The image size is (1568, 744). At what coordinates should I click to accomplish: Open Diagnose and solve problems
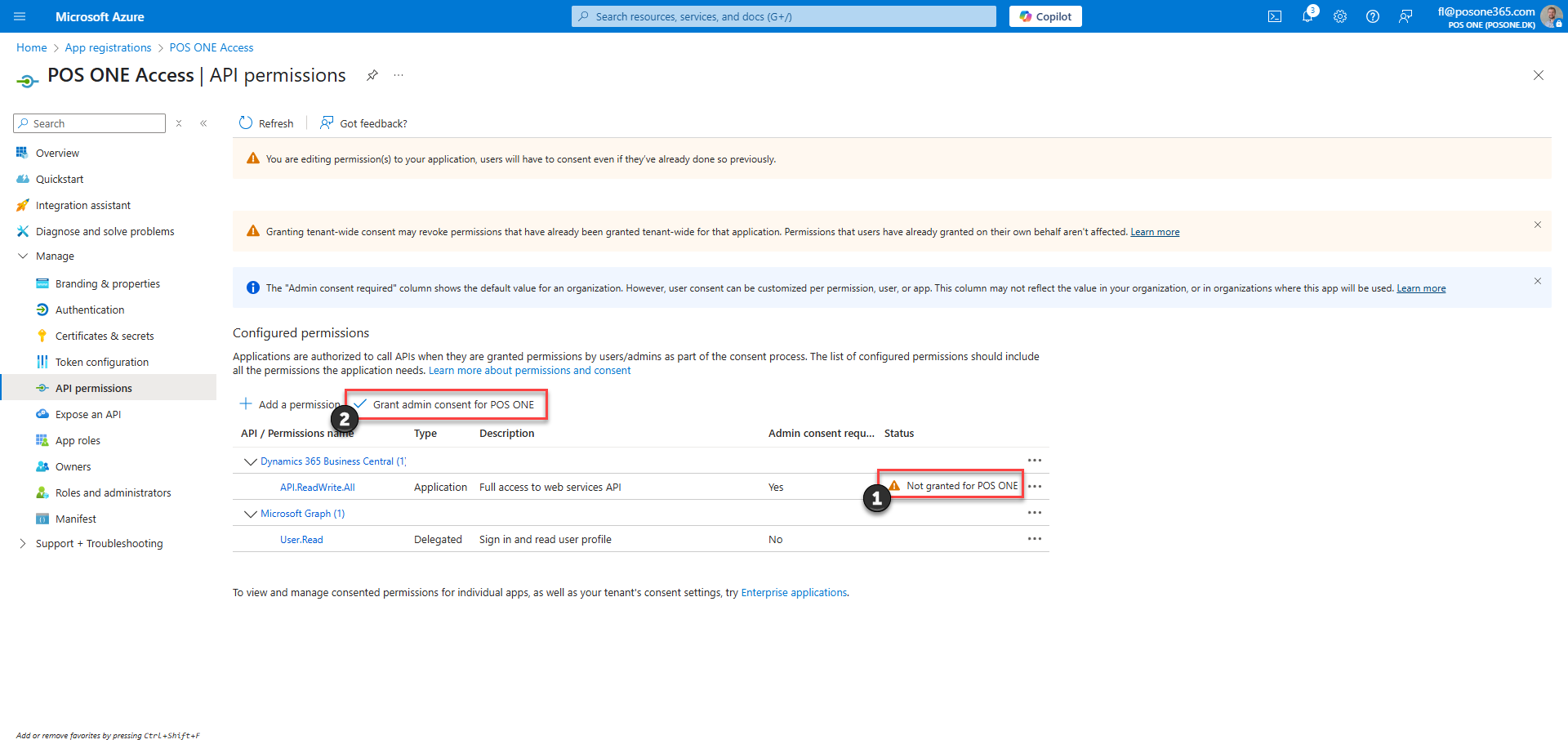click(105, 231)
